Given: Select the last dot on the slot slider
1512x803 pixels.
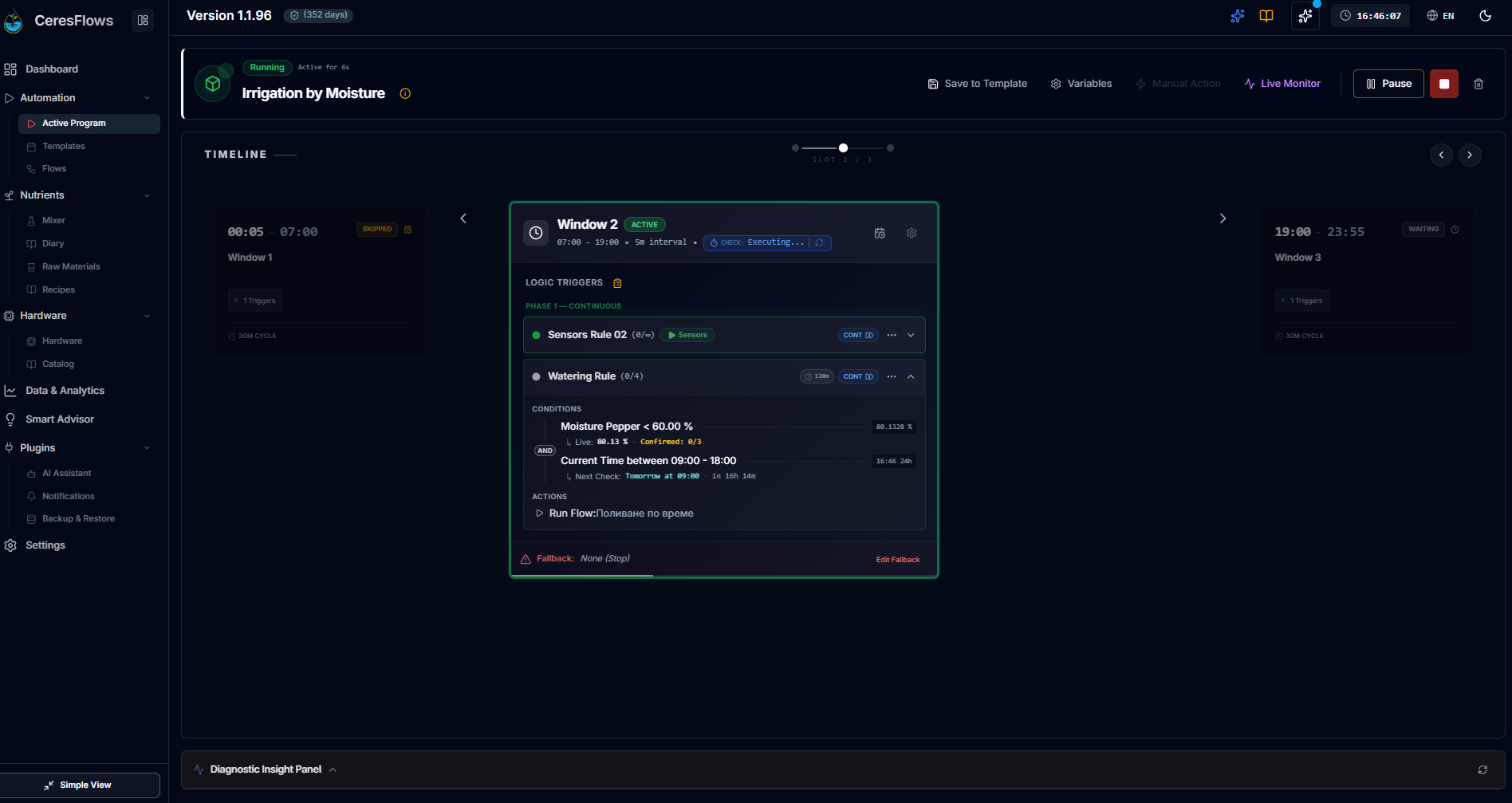Looking at the screenshot, I should pyautogui.click(x=890, y=148).
